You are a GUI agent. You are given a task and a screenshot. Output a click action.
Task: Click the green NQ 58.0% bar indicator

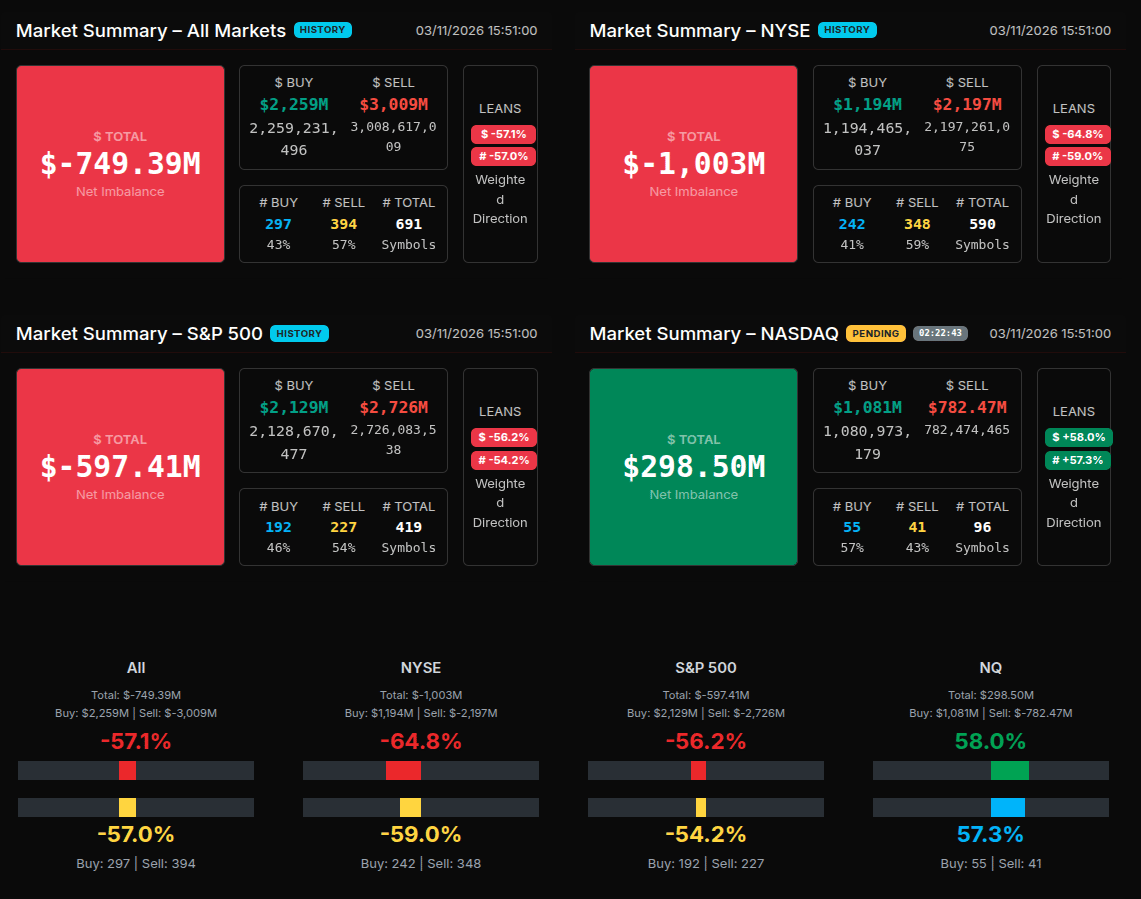tap(1009, 770)
